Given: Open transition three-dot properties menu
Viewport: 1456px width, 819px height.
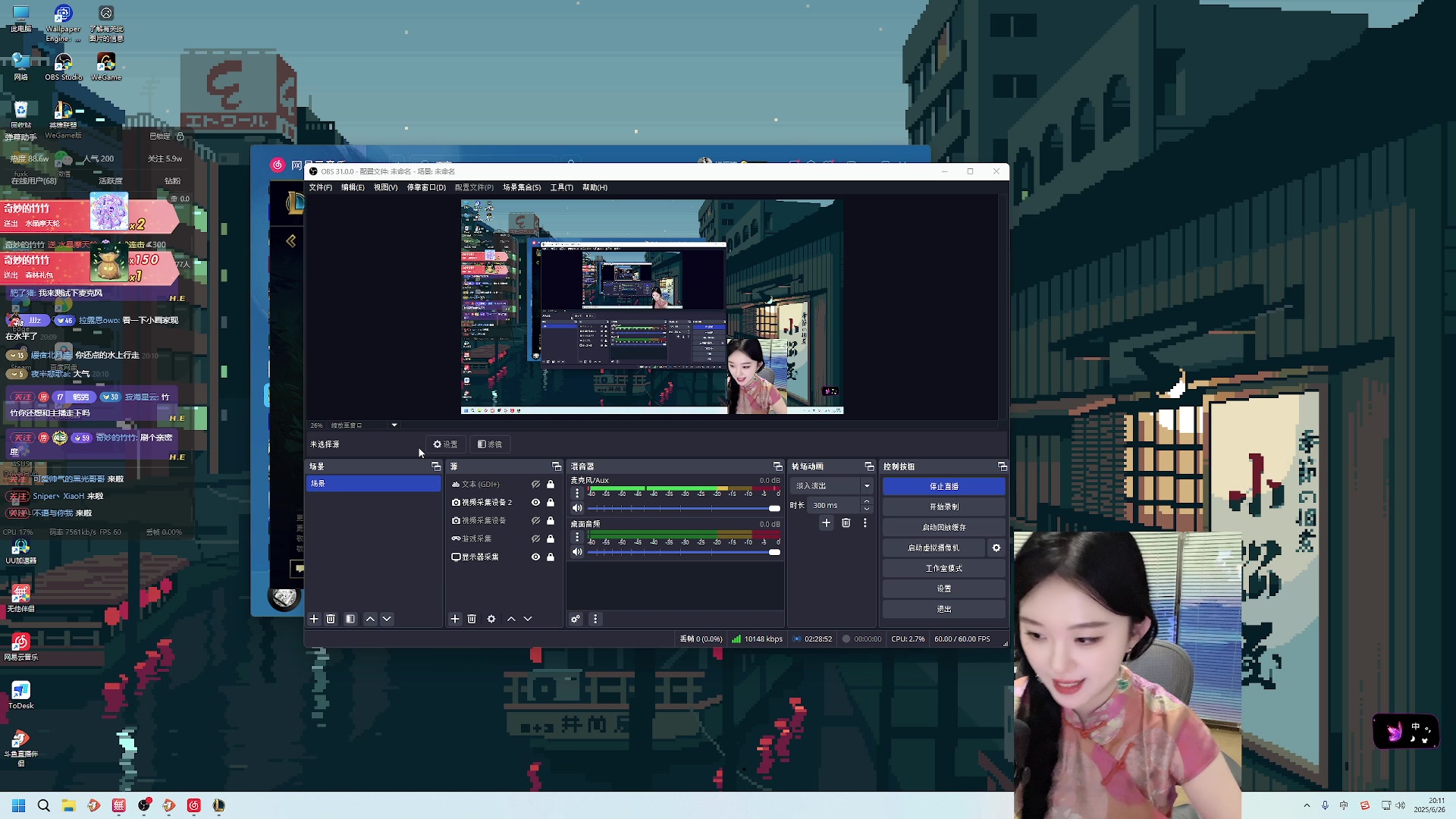Looking at the screenshot, I should coord(864,522).
